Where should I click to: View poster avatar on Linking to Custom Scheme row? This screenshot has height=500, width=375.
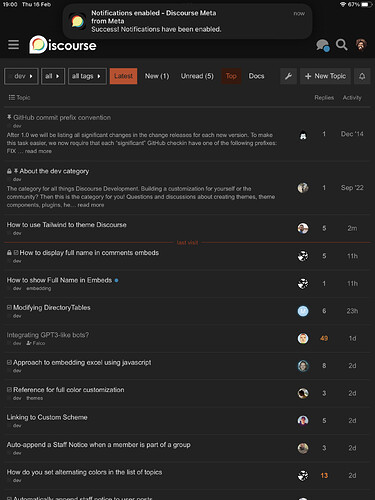click(303, 421)
